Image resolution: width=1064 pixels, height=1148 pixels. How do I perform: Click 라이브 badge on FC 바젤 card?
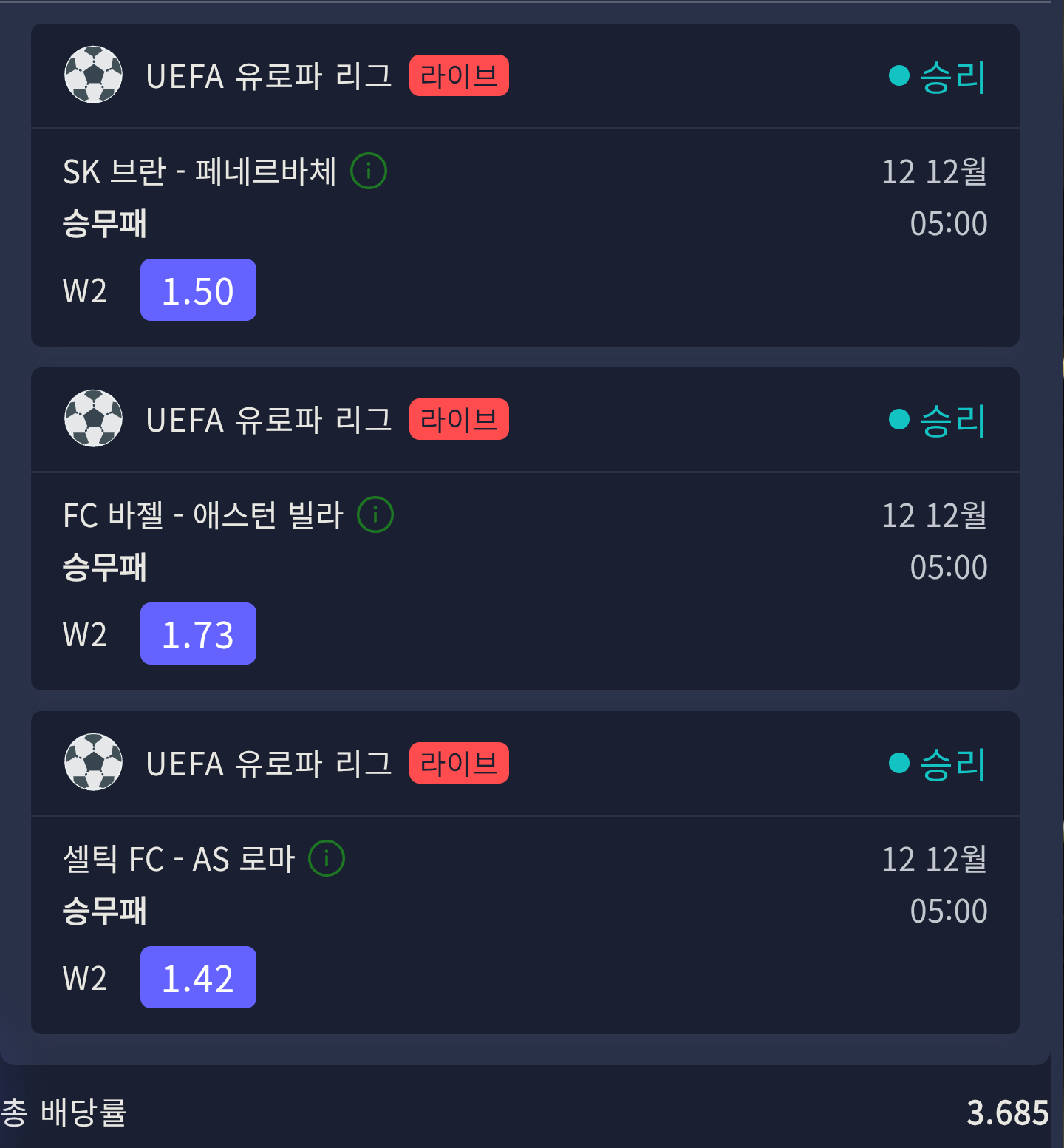click(x=459, y=419)
